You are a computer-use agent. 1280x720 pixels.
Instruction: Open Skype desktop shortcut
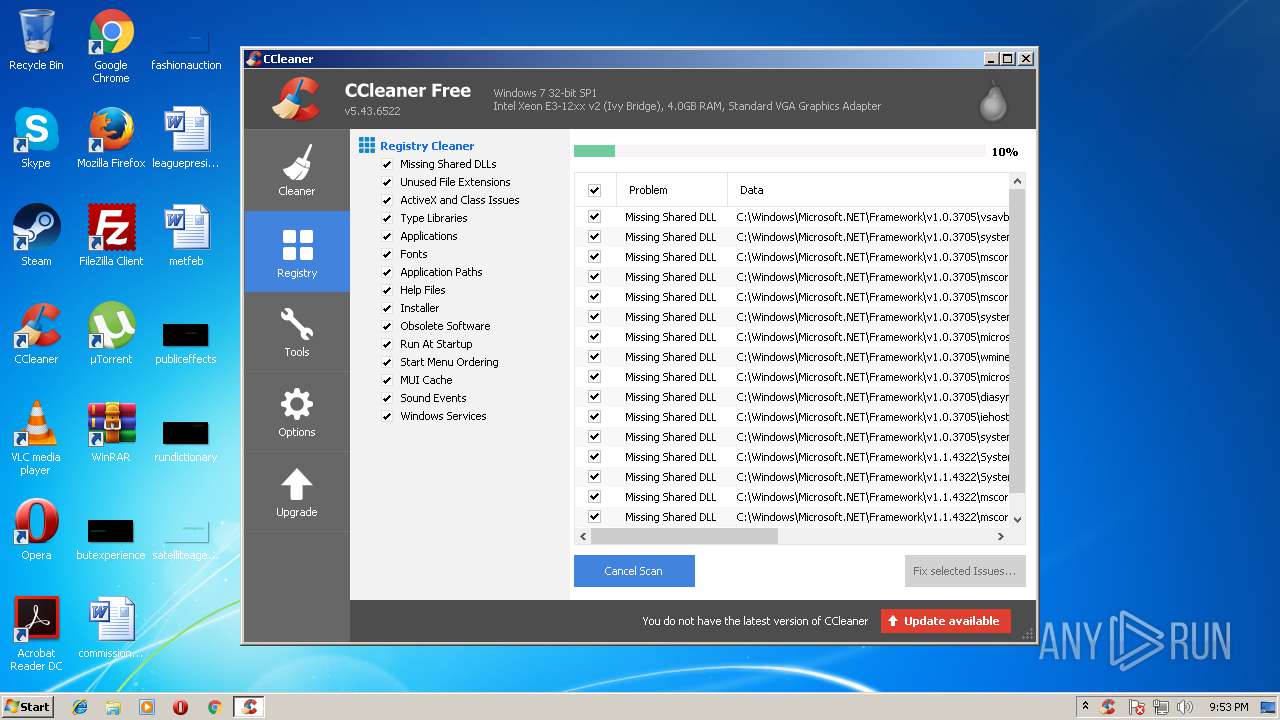click(36, 138)
